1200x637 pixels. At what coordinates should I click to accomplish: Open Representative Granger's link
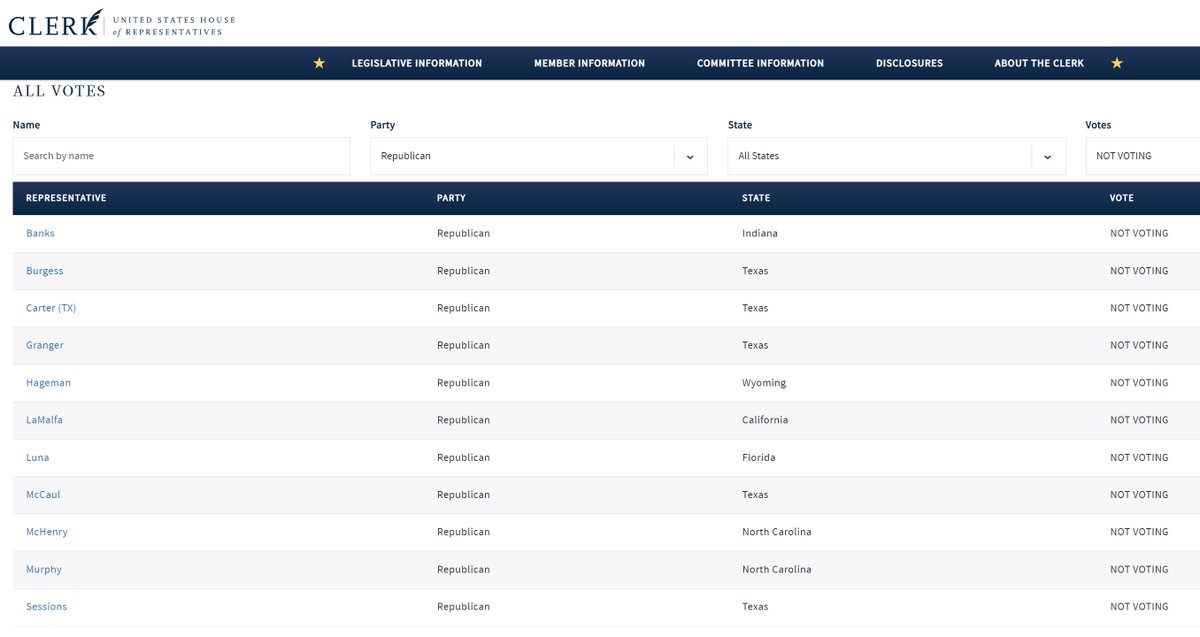pos(44,345)
